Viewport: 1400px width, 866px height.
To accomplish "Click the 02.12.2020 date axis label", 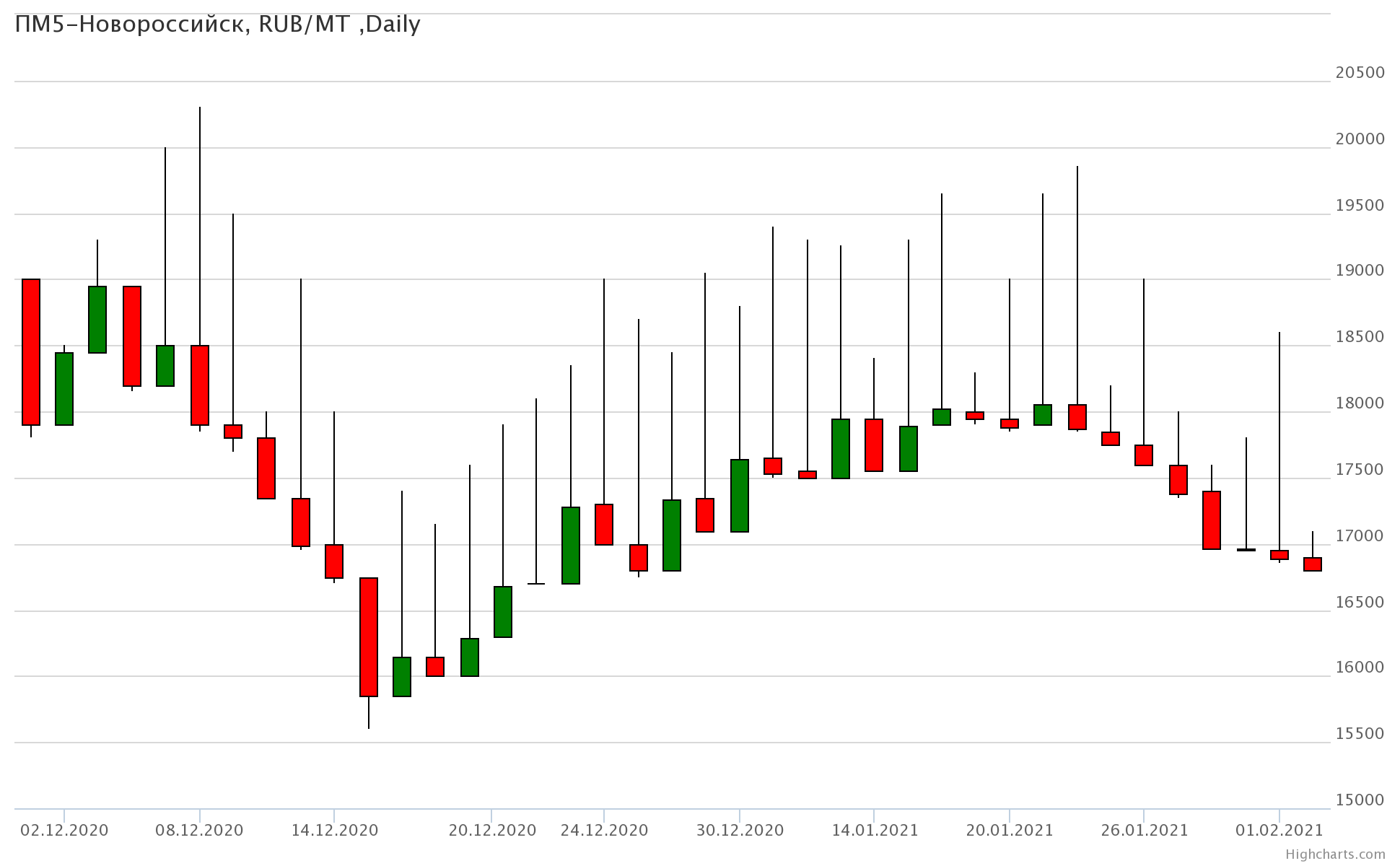I will (64, 831).
